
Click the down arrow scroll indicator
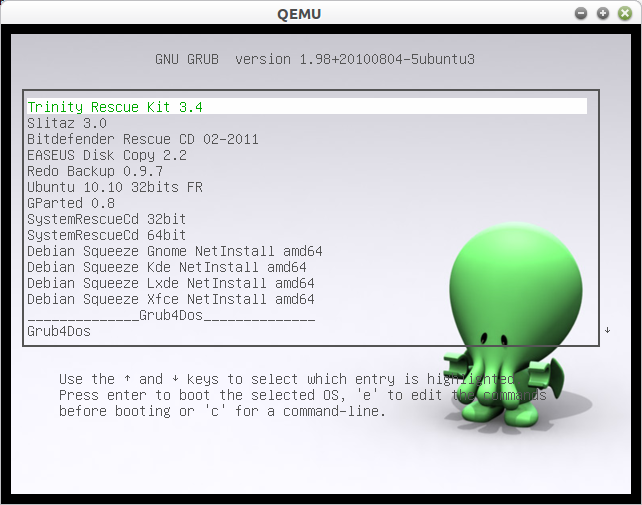tap(608, 330)
